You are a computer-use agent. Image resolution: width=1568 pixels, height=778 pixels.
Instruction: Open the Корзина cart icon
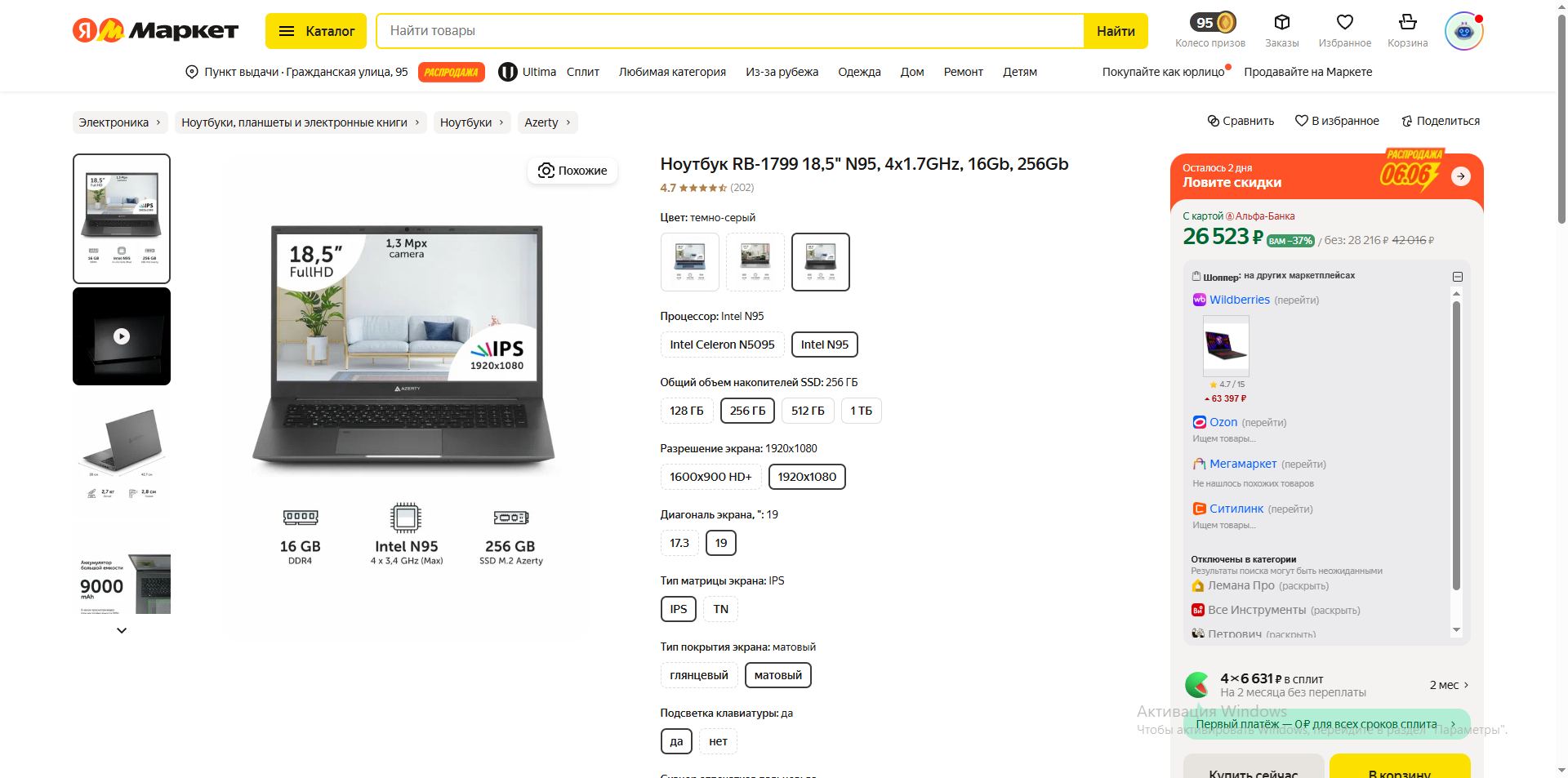(x=1407, y=23)
